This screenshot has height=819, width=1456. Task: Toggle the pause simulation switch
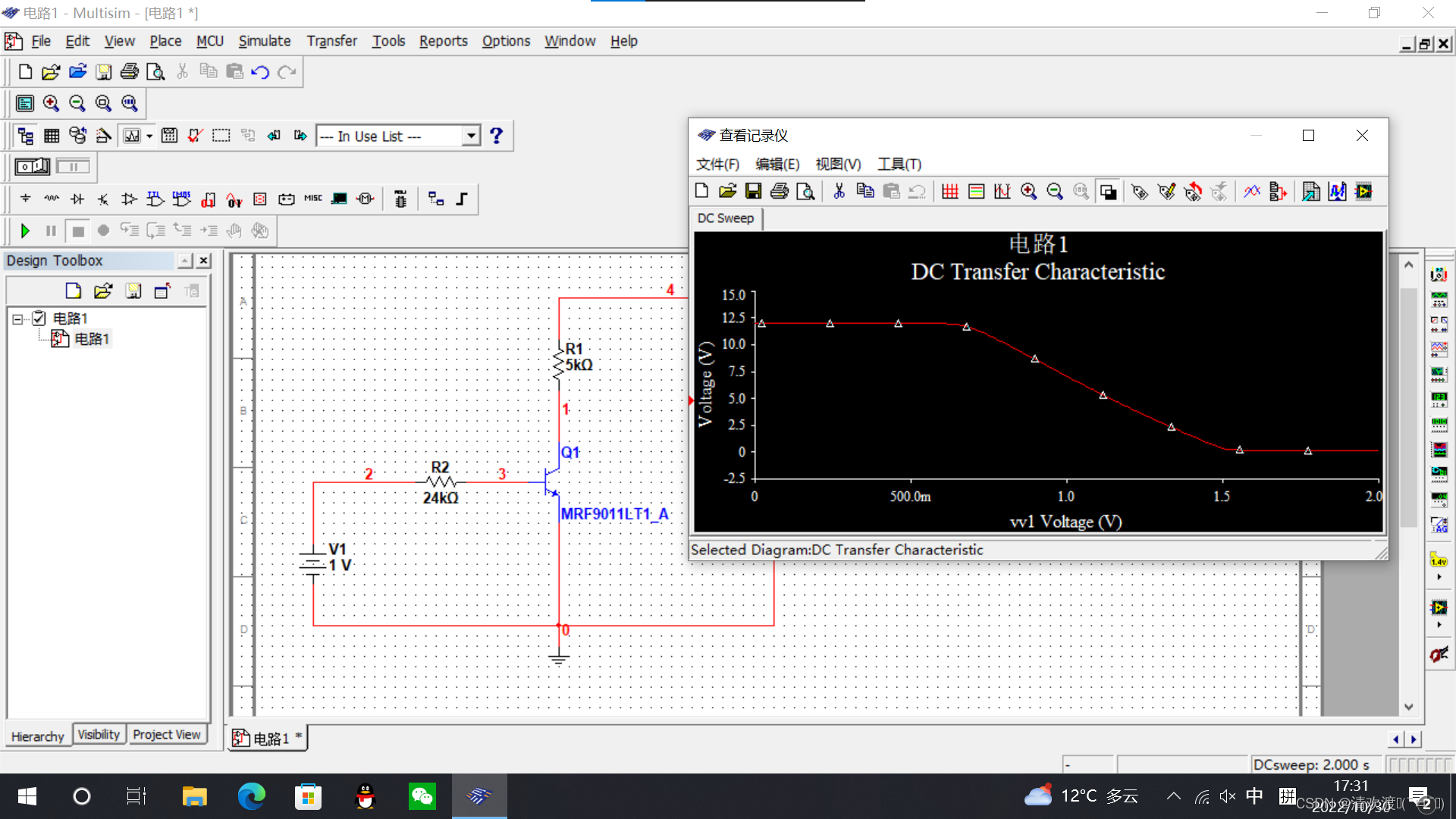73,166
